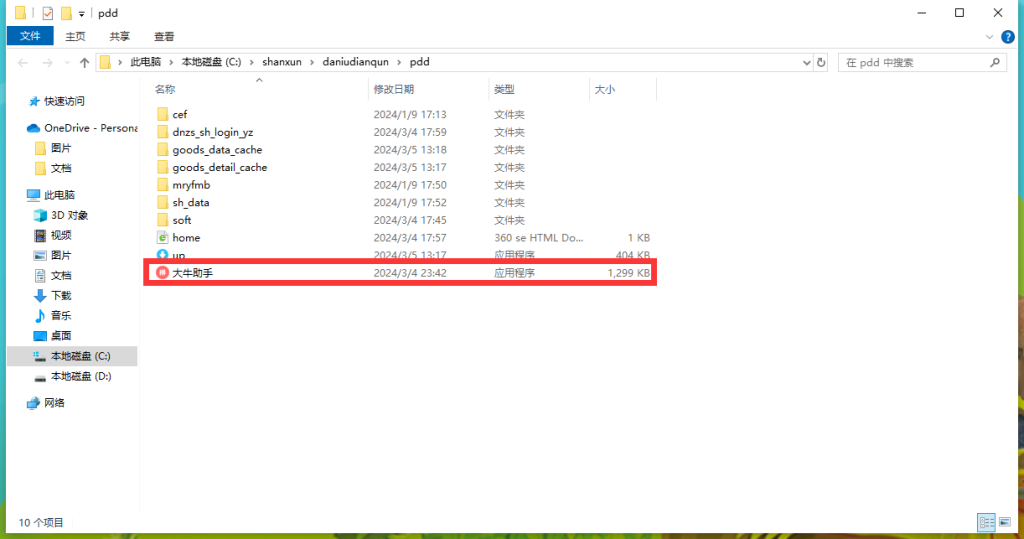The width and height of the screenshot is (1024, 539).
Task: Click the 1,299 KB size cell
Action: pos(628,273)
